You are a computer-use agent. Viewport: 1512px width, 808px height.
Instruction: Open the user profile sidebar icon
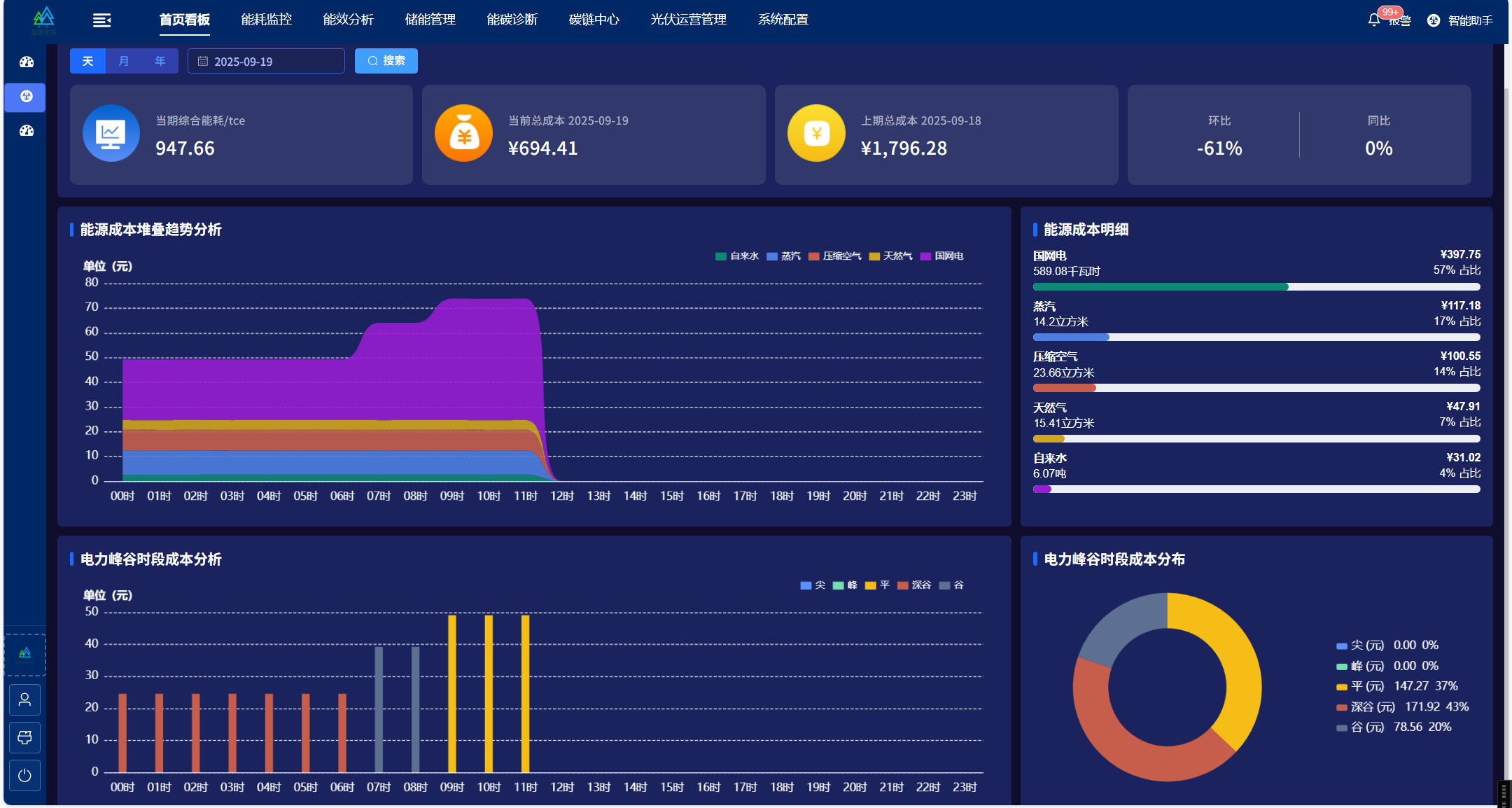[x=24, y=699]
